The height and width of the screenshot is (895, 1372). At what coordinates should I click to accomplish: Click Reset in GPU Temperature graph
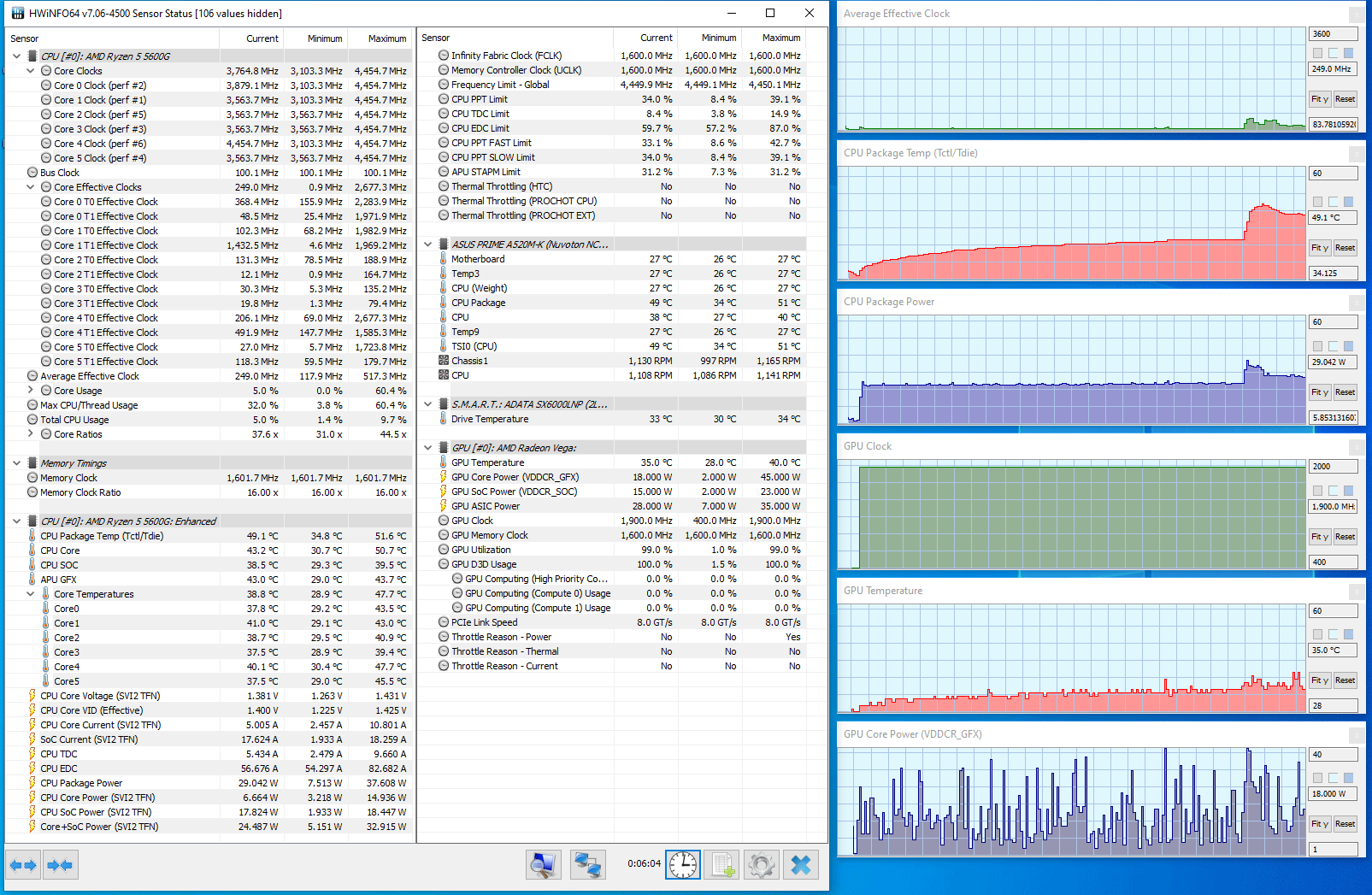pyautogui.click(x=1346, y=680)
